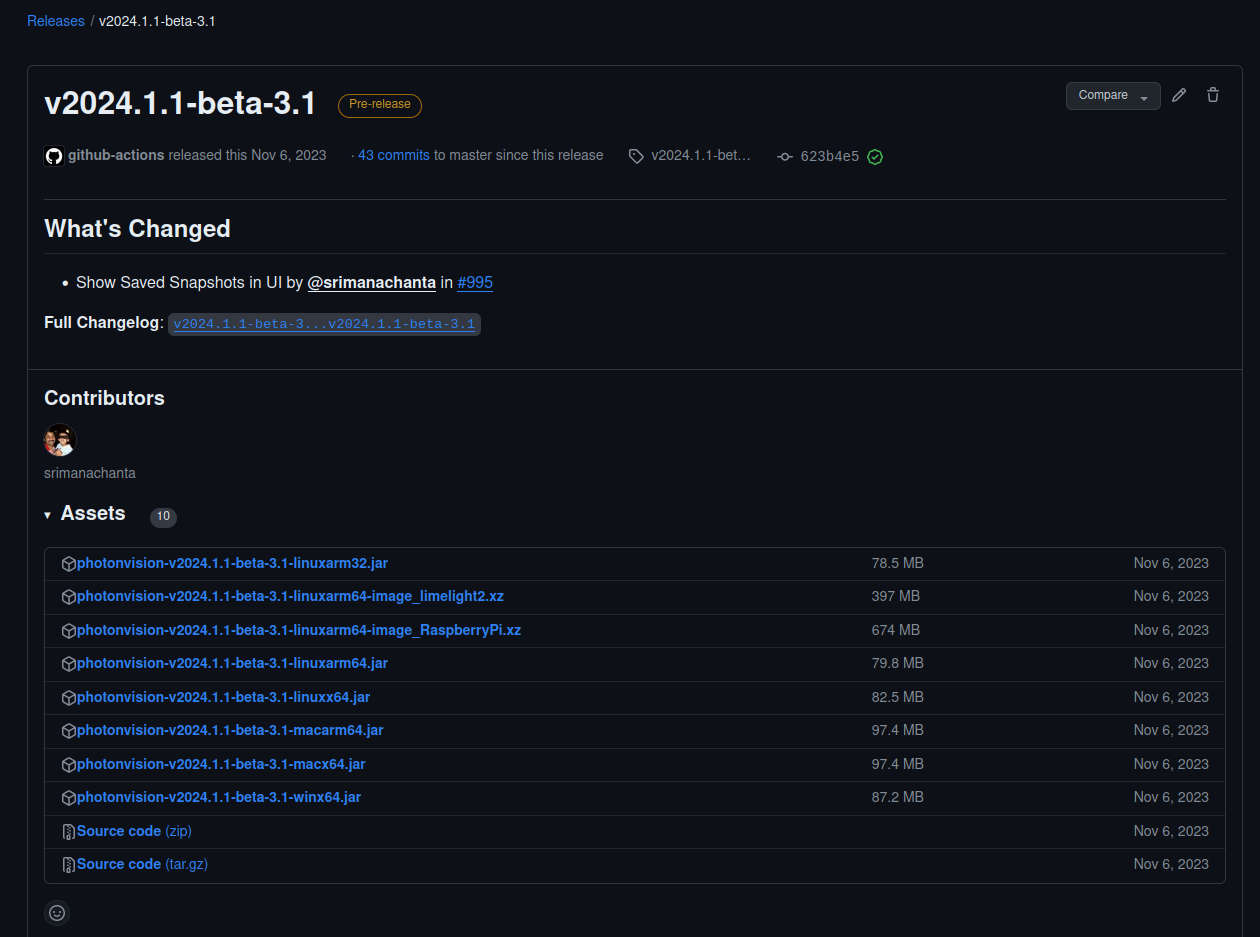Click the Pre-release badge
Image resolution: width=1260 pixels, height=937 pixels.
pyautogui.click(x=380, y=105)
